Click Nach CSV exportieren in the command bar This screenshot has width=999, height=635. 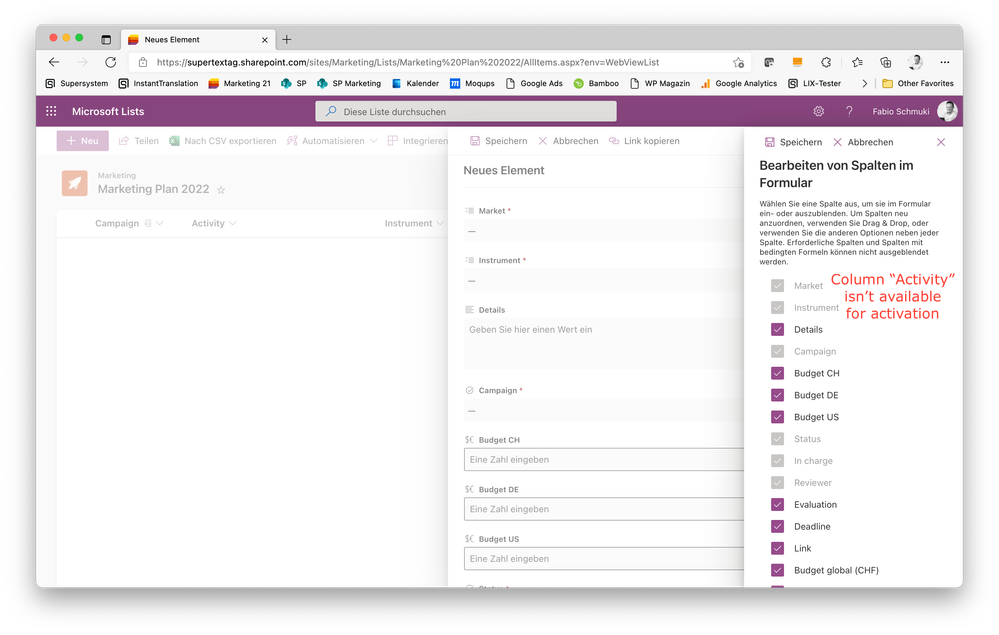coord(223,141)
